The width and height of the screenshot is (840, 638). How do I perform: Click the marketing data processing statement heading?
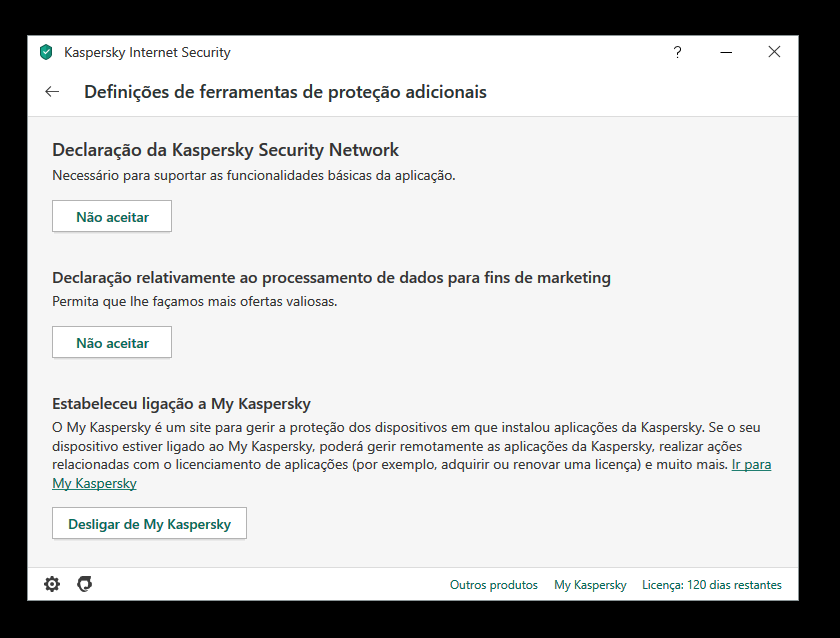click(x=331, y=277)
